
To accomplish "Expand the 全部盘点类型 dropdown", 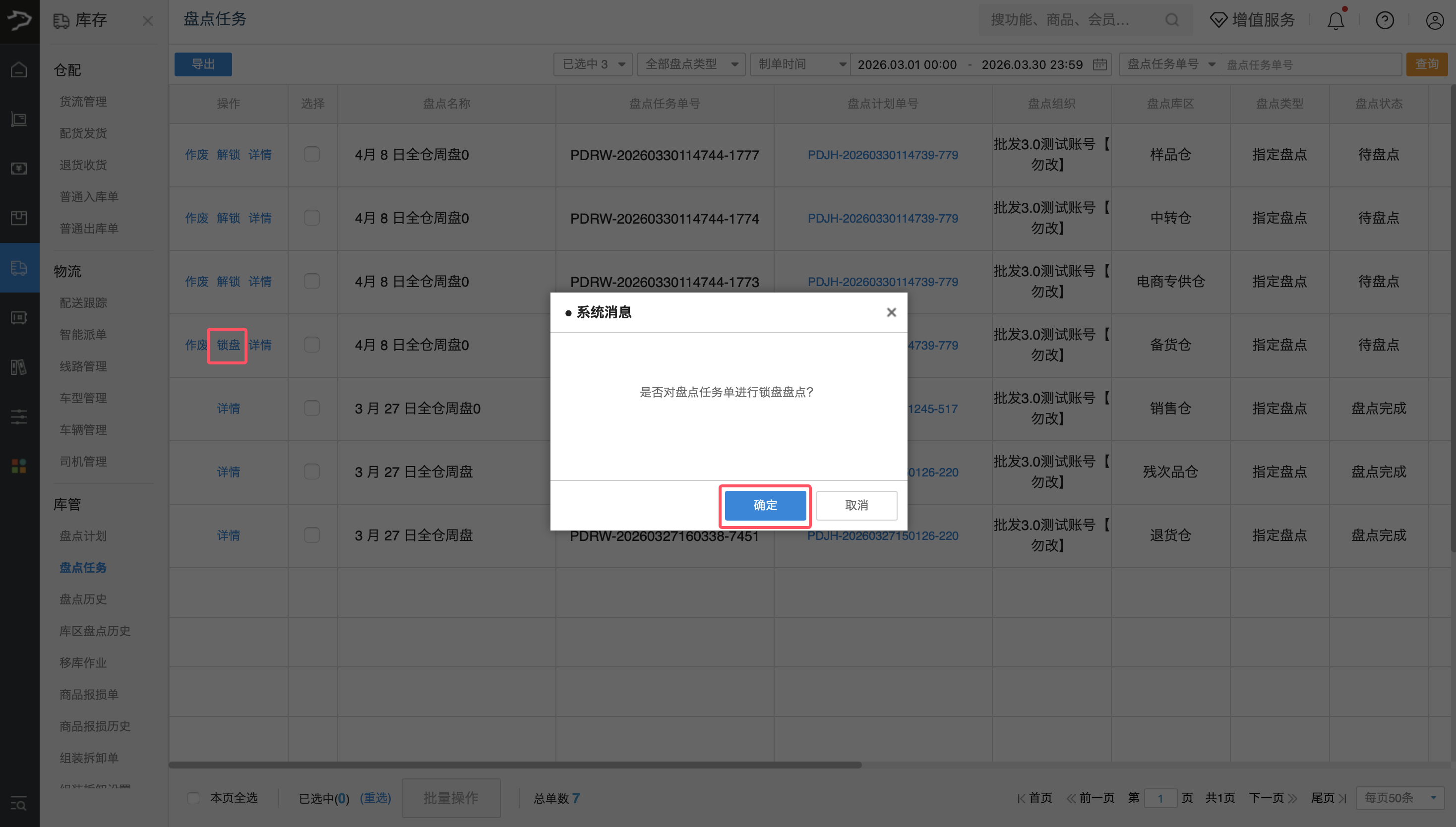I will point(690,64).
